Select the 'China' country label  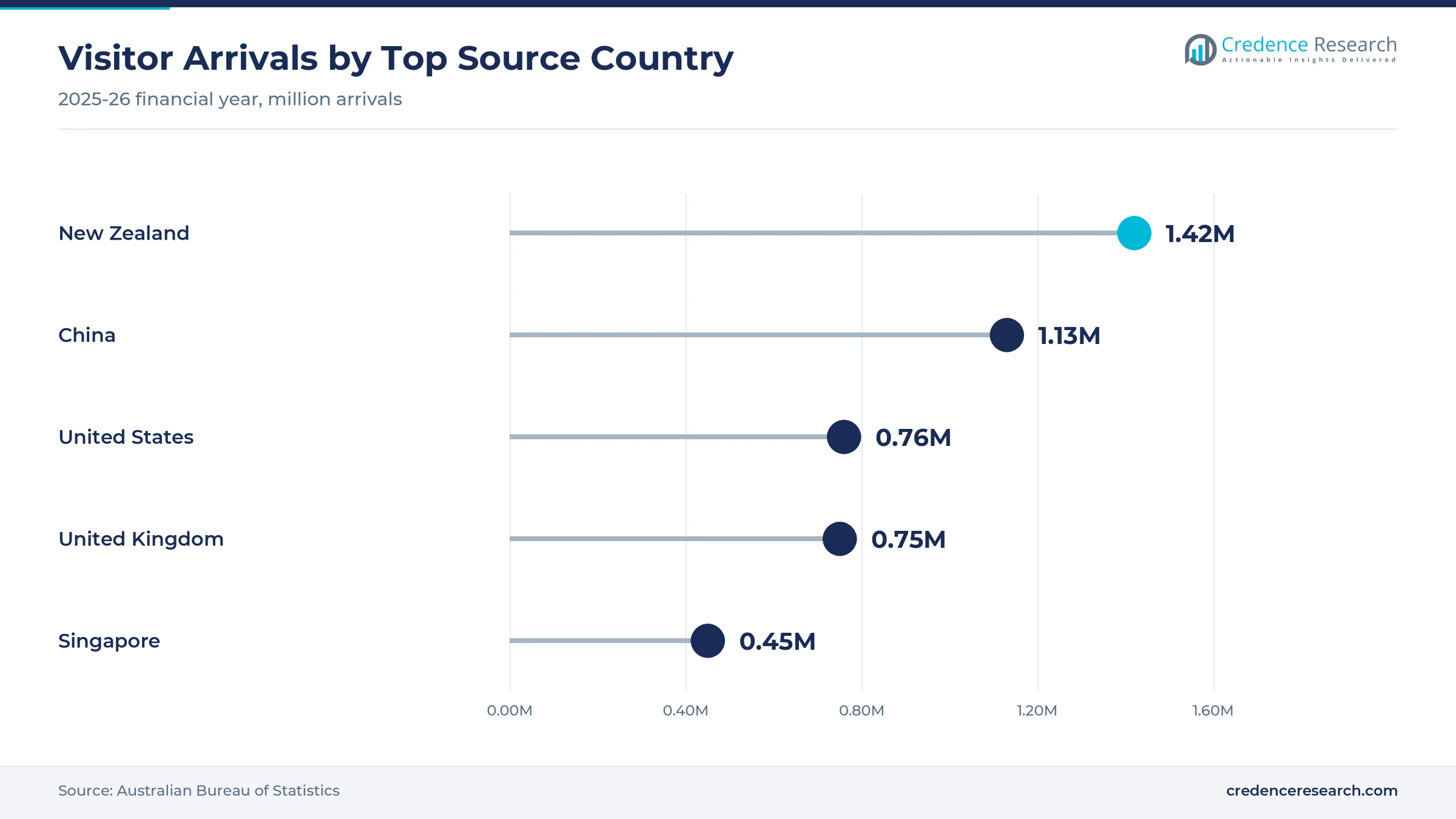[x=87, y=335]
